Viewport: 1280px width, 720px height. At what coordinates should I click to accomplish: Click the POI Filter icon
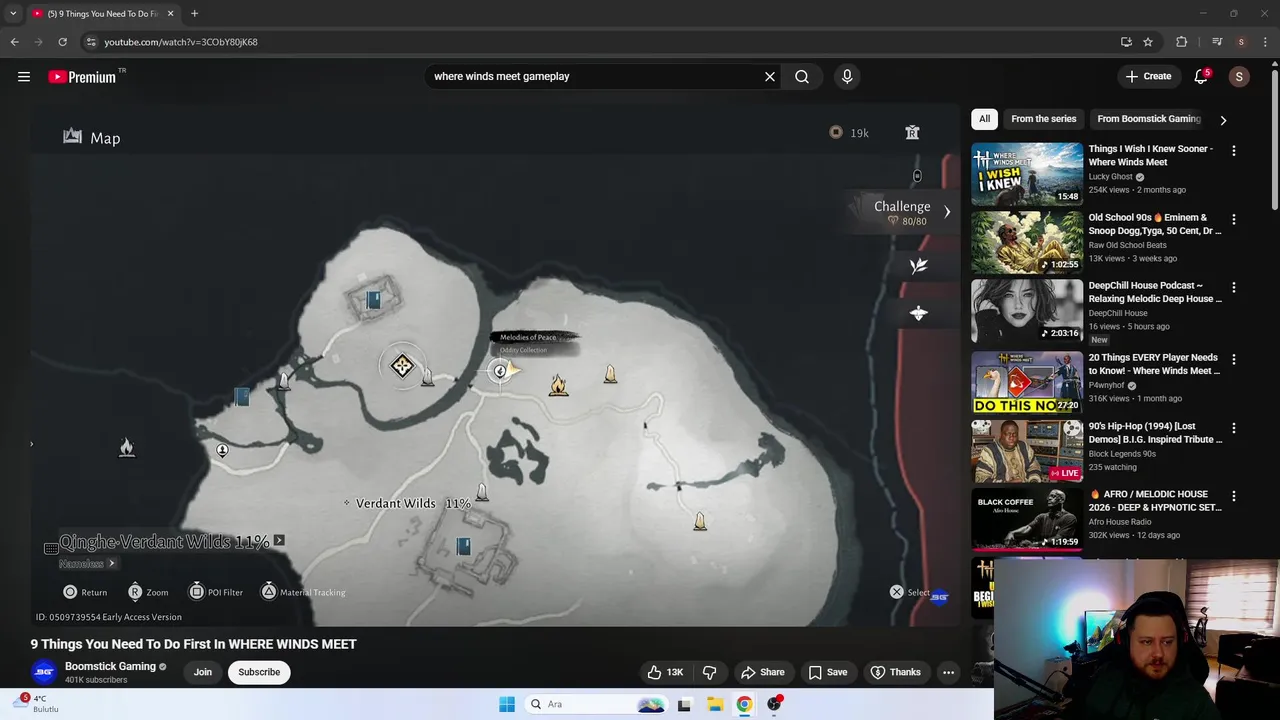pyautogui.click(x=196, y=592)
